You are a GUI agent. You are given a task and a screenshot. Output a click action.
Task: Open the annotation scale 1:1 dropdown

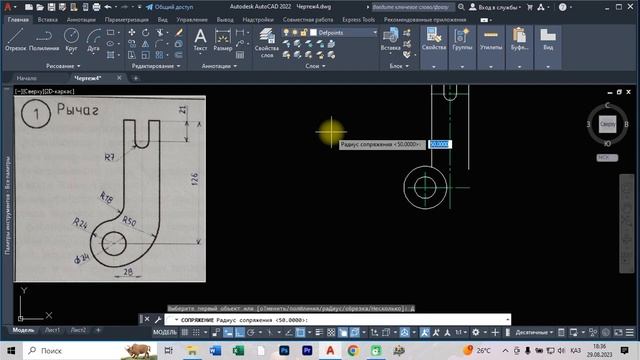[x=461, y=333]
